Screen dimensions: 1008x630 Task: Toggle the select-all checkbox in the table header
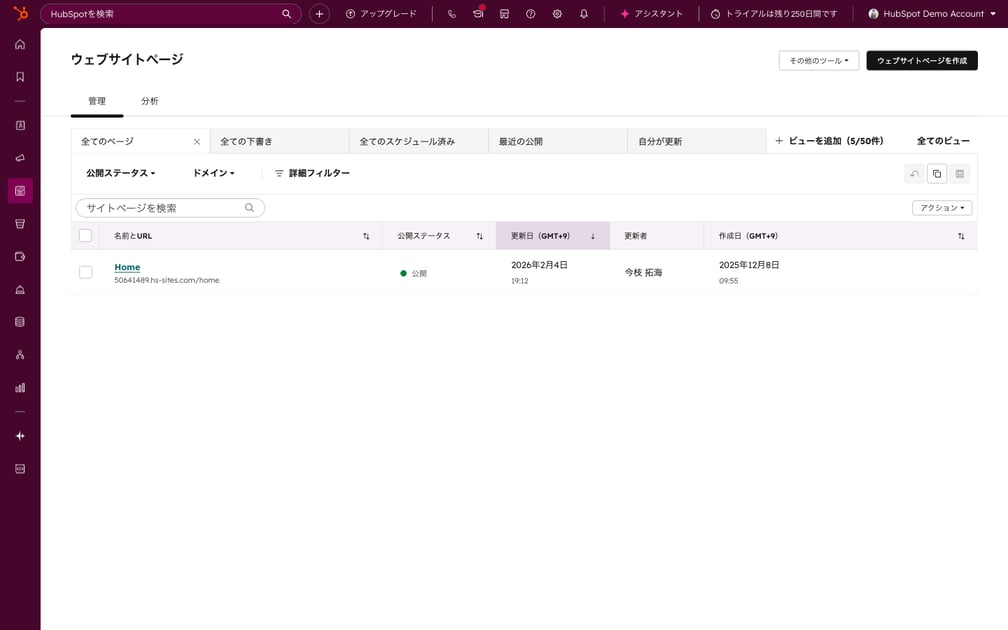pos(85,235)
